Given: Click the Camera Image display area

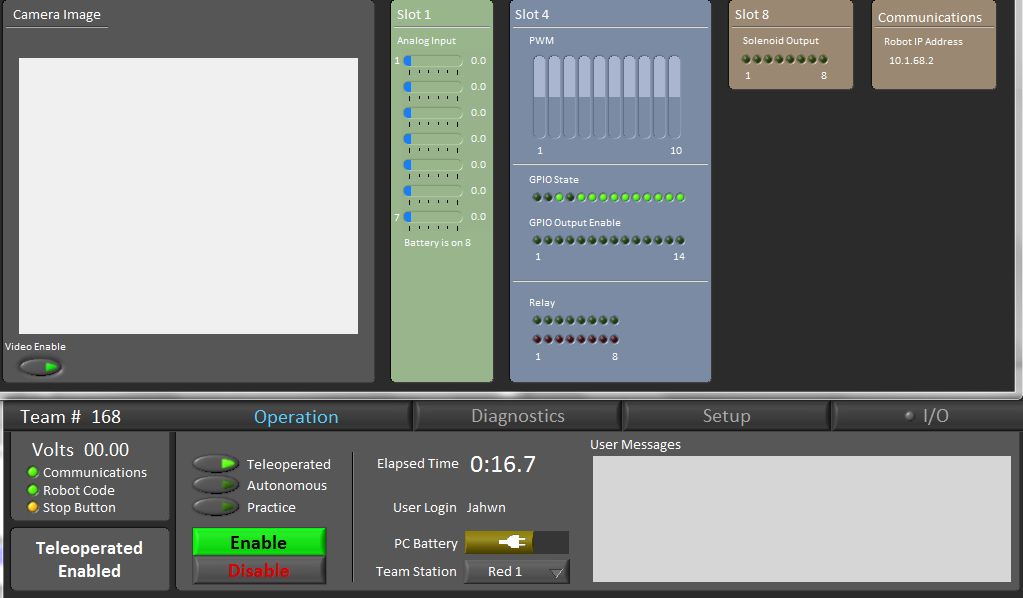Looking at the screenshot, I should point(188,196).
